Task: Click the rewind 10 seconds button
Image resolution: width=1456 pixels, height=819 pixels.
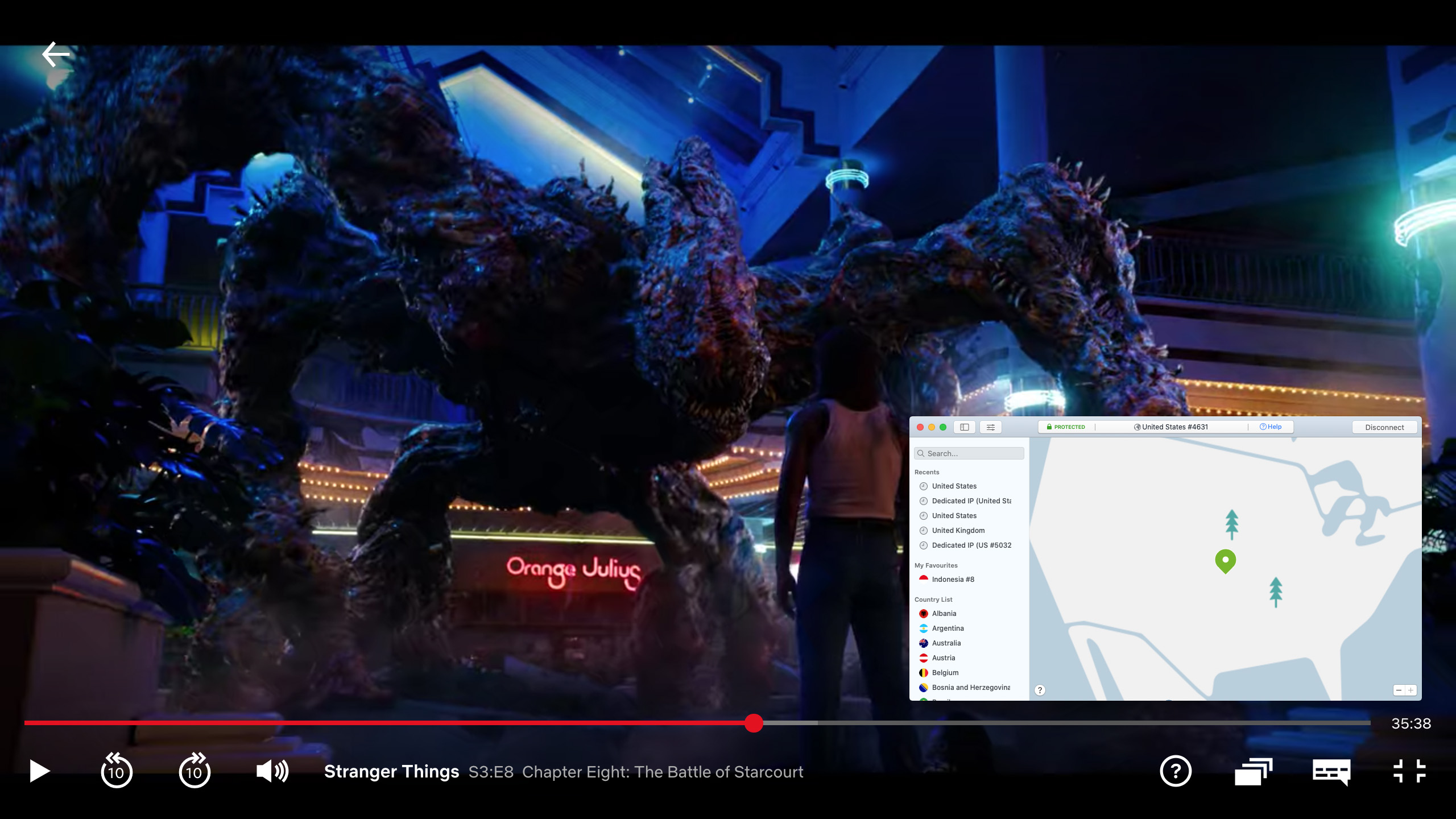Action: (117, 771)
